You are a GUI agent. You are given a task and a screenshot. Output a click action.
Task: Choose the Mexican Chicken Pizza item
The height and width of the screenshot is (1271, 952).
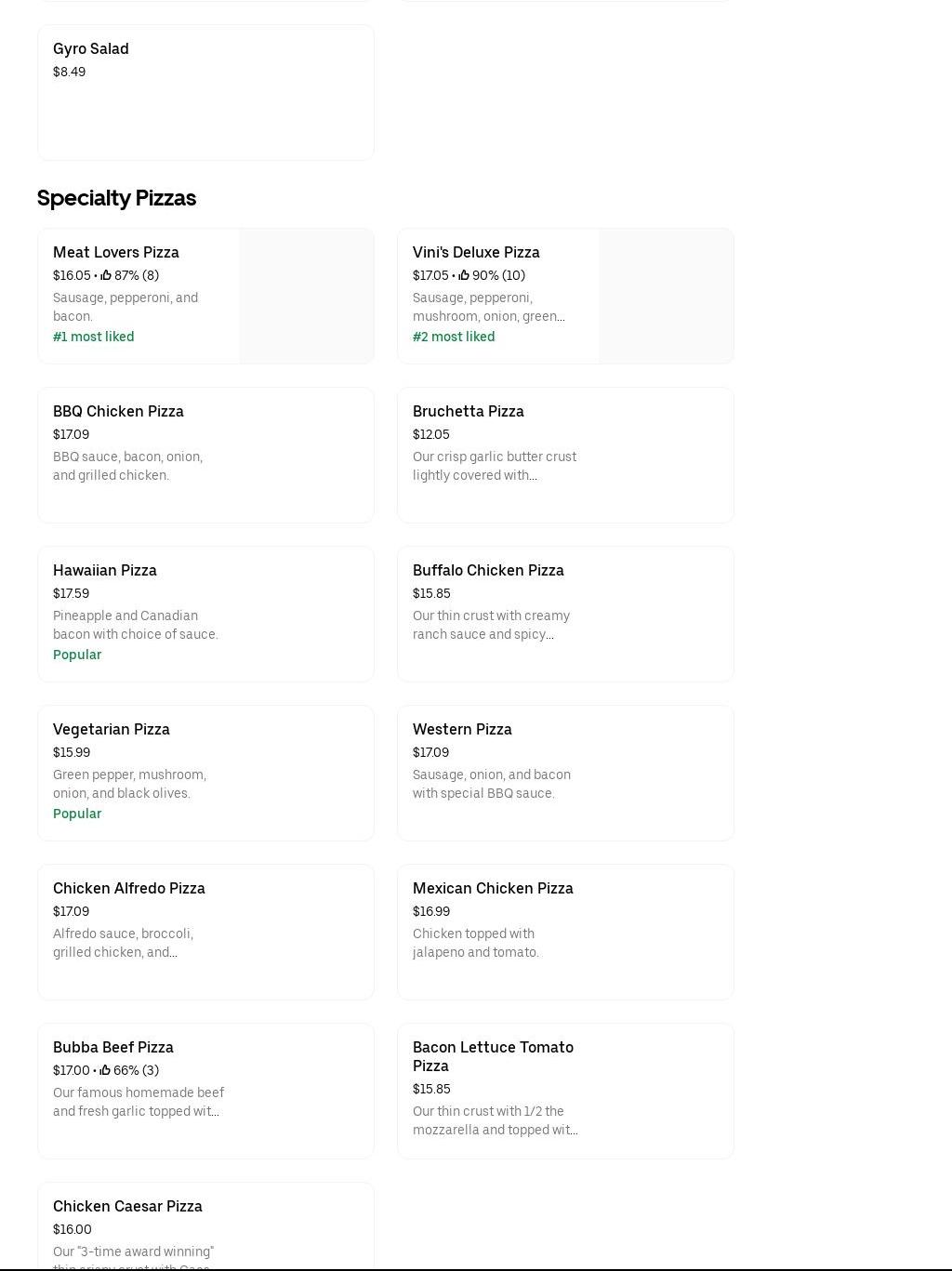pos(565,932)
